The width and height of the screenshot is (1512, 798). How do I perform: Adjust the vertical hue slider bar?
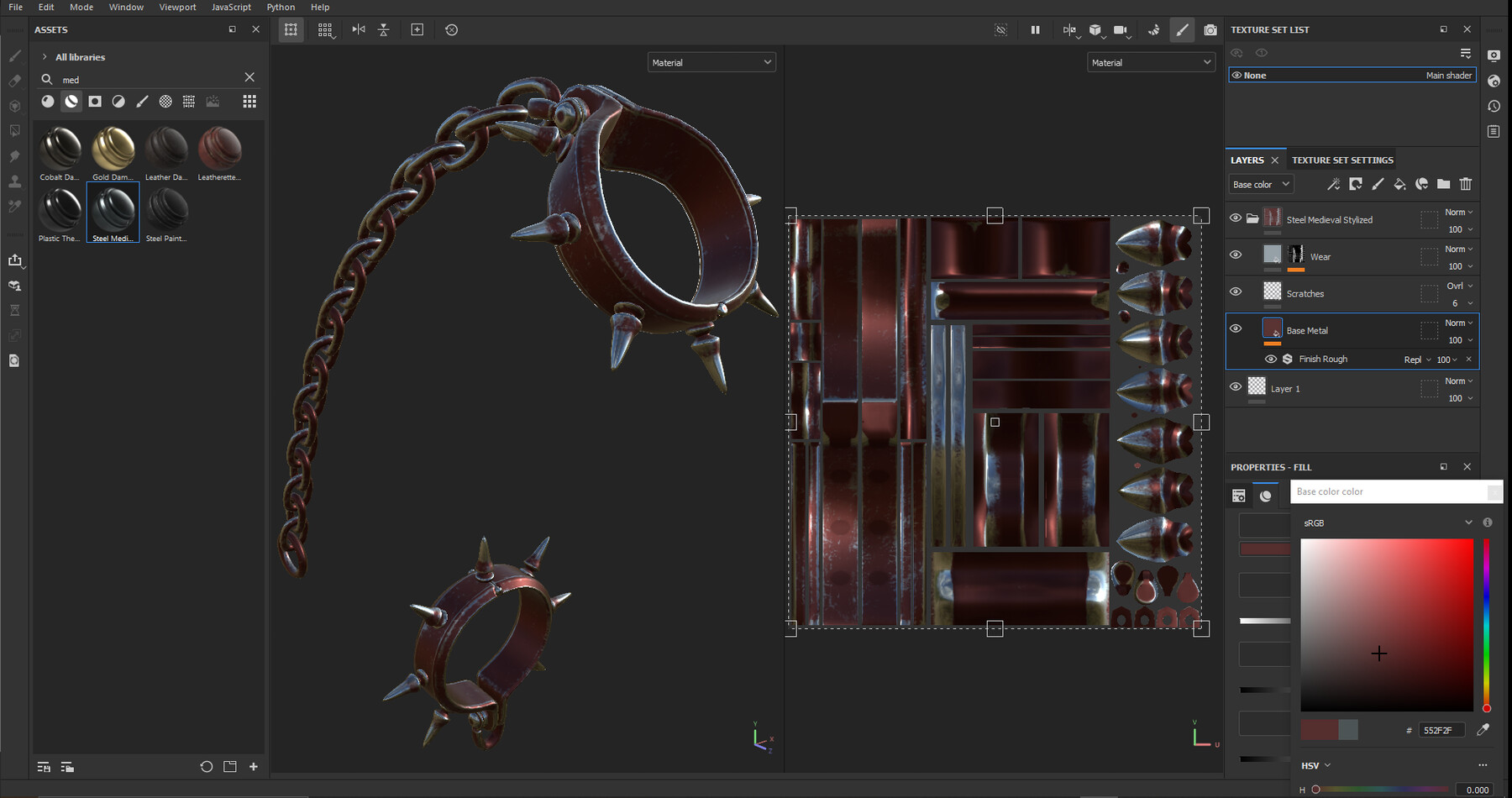pos(1486,625)
